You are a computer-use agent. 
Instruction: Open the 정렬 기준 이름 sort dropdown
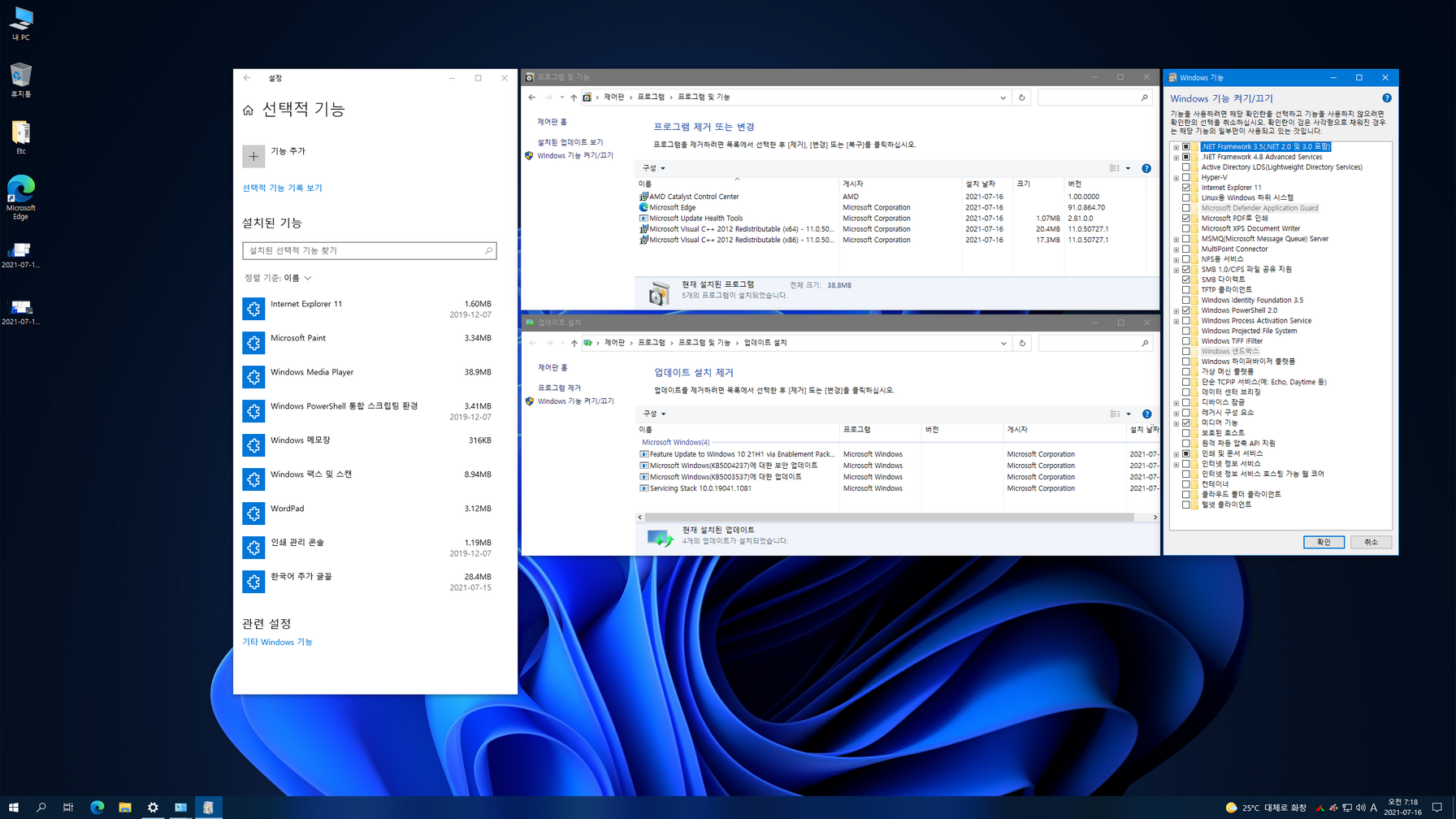pos(278,278)
